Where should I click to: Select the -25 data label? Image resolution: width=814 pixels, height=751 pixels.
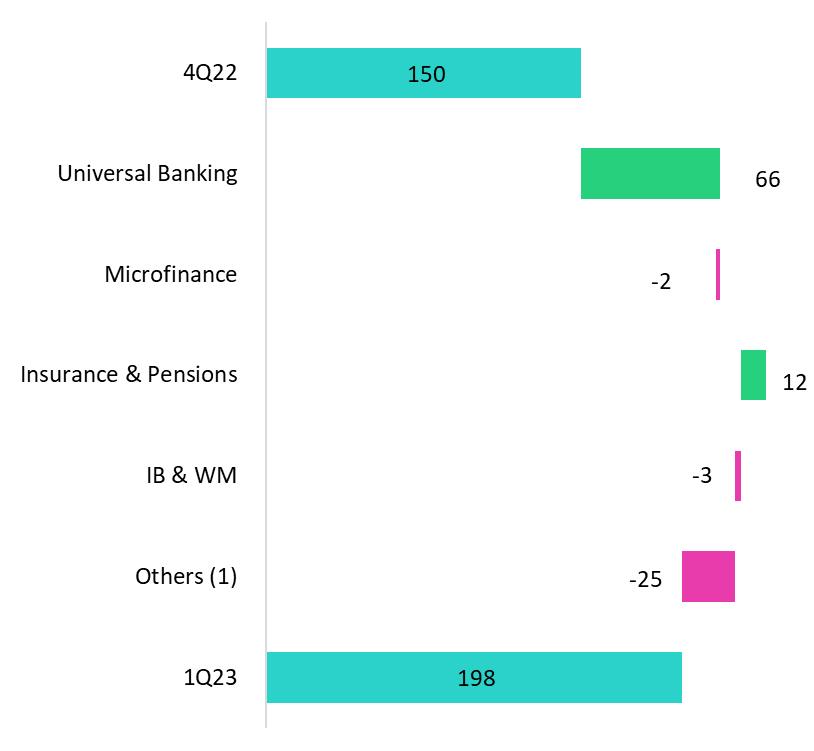(x=645, y=579)
